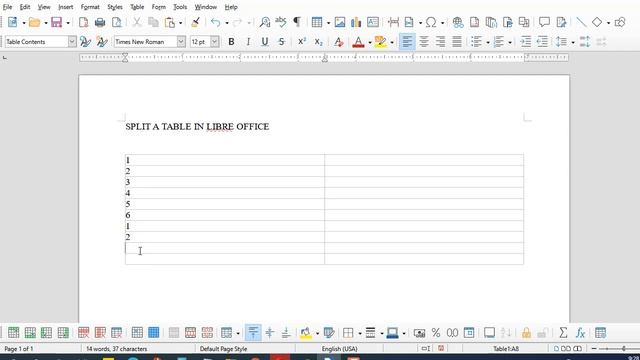Screen dimensions: 640x360
Task: Open the Paragraph Style dropdown
Action: [72, 42]
